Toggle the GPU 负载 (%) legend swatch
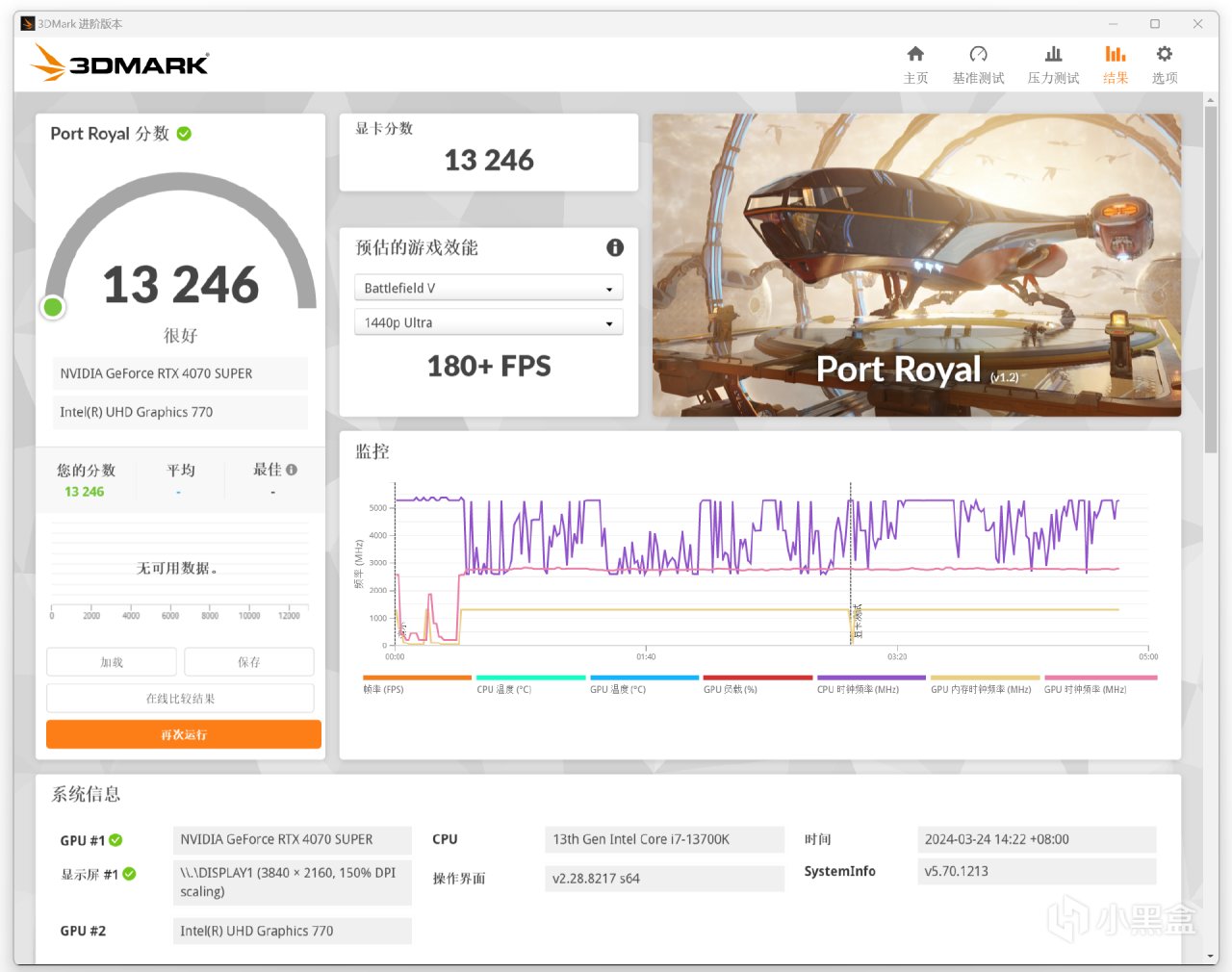This screenshot has width=1232, height=972. click(757, 678)
